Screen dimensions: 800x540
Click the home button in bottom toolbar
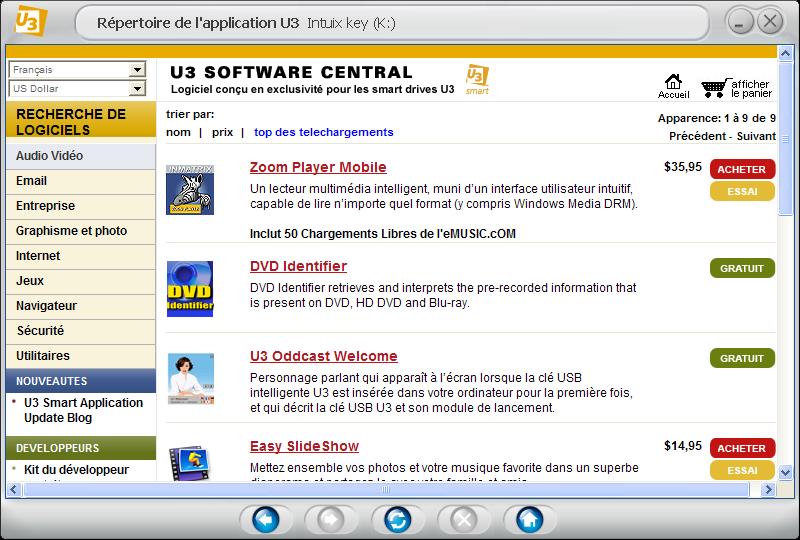[x=529, y=519]
